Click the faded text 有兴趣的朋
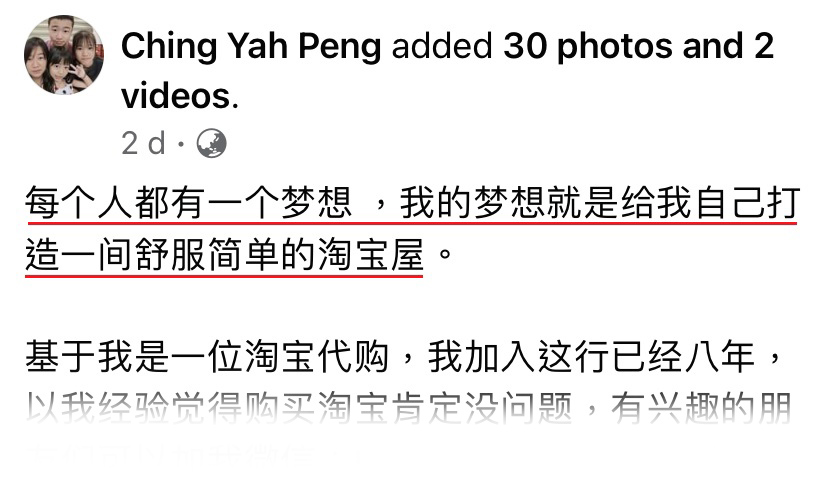This screenshot has width=828, height=485. [701, 408]
